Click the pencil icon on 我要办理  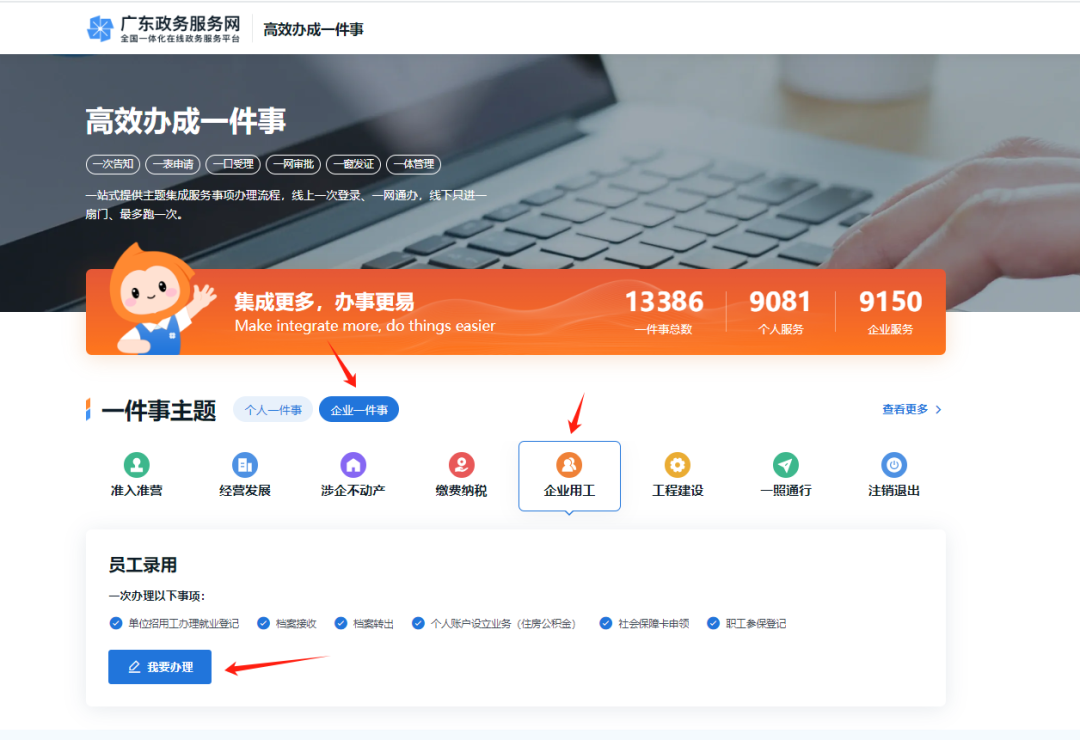pos(134,666)
